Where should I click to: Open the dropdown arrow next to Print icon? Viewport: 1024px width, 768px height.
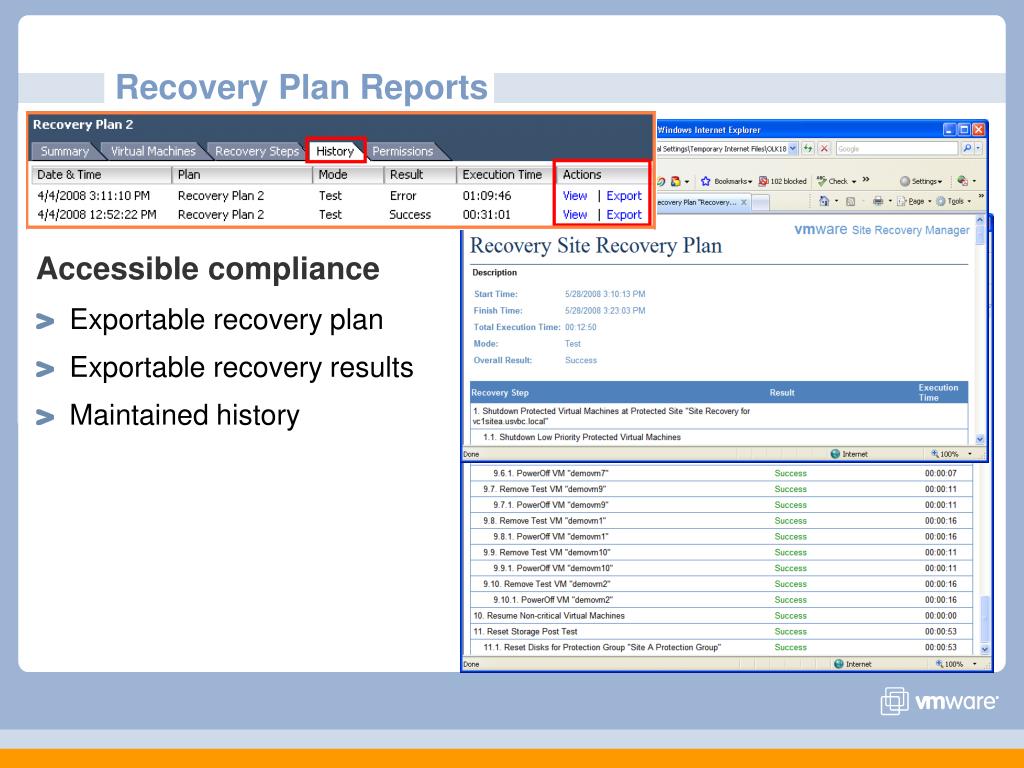pyautogui.click(x=890, y=201)
